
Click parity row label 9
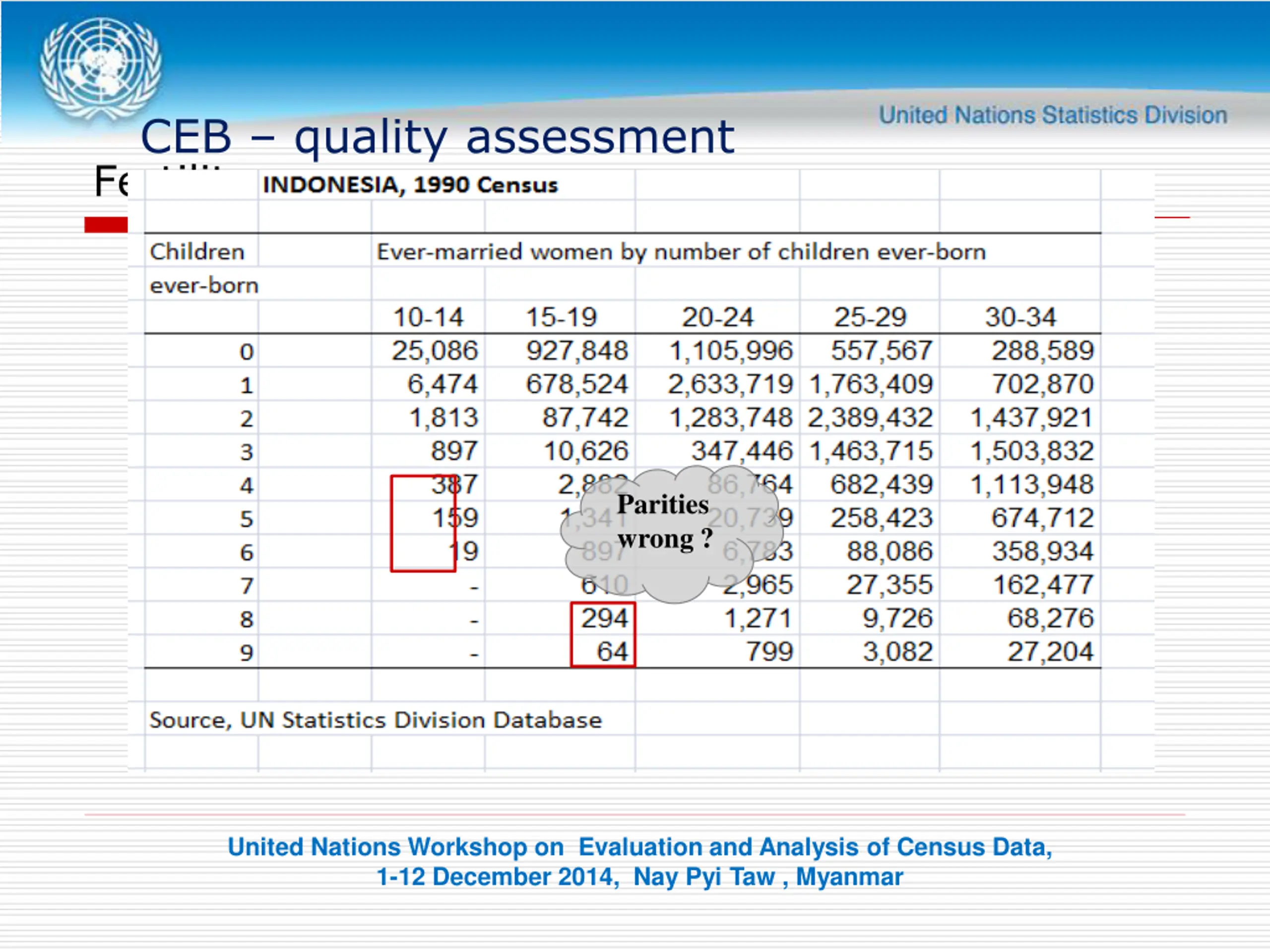coord(246,653)
